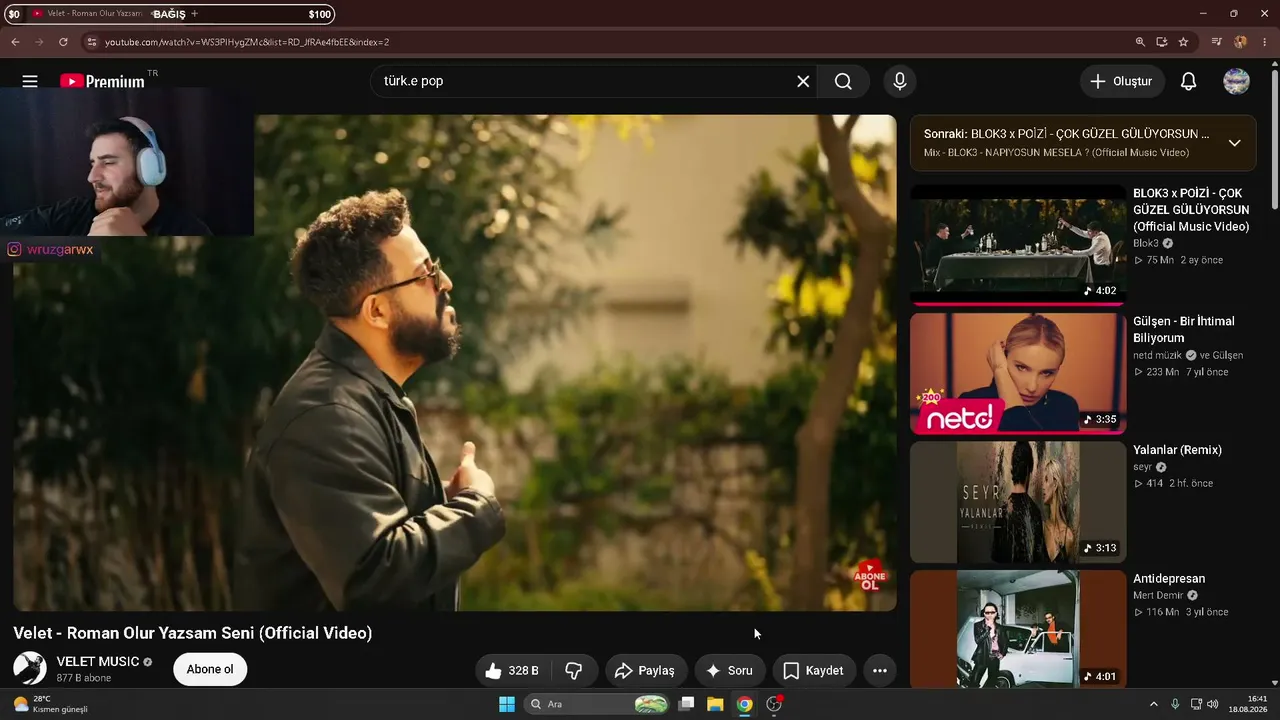Open the Yalanlar (Remix) title link
The height and width of the screenshot is (720, 1280).
[x=1177, y=450]
